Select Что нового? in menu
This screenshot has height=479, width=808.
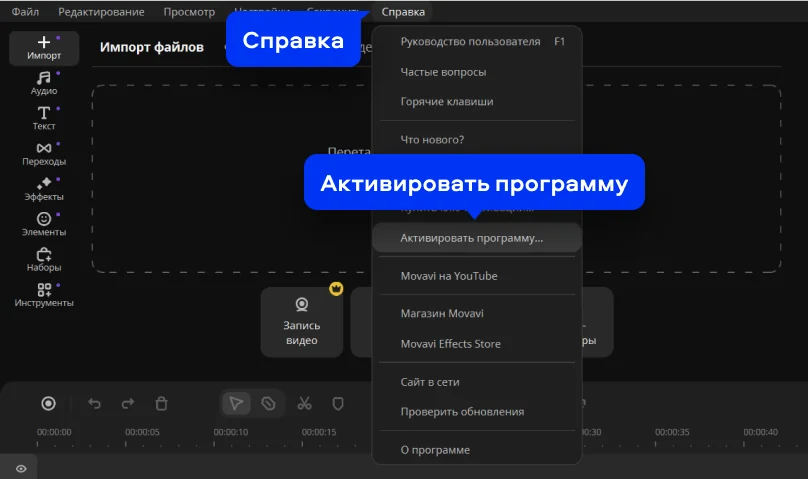pyautogui.click(x=477, y=140)
